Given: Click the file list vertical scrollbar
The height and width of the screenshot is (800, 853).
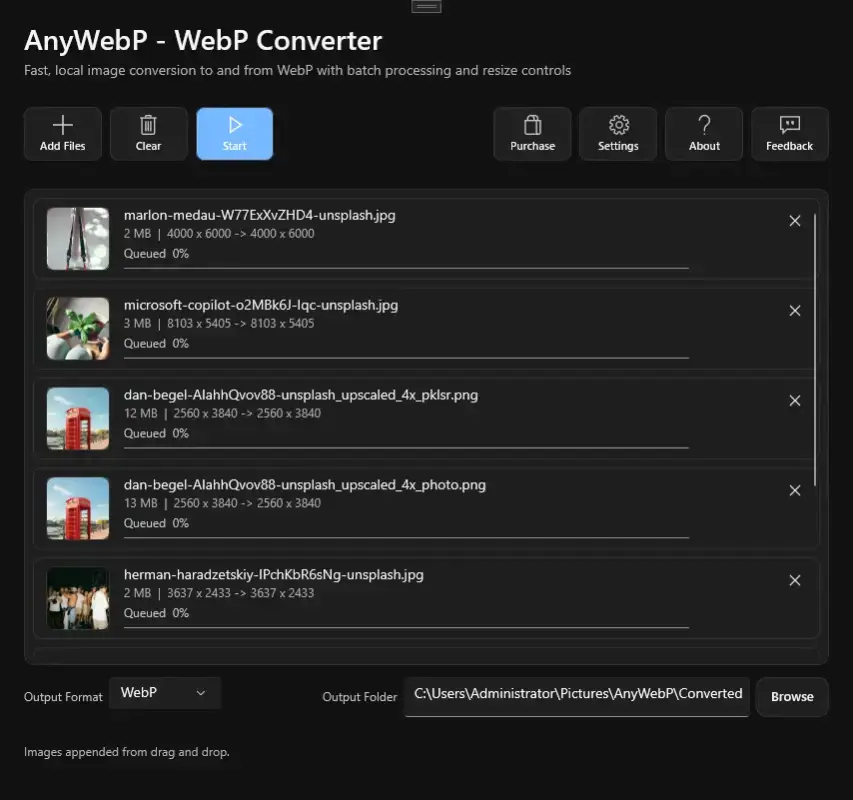Looking at the screenshot, I should click(815, 350).
